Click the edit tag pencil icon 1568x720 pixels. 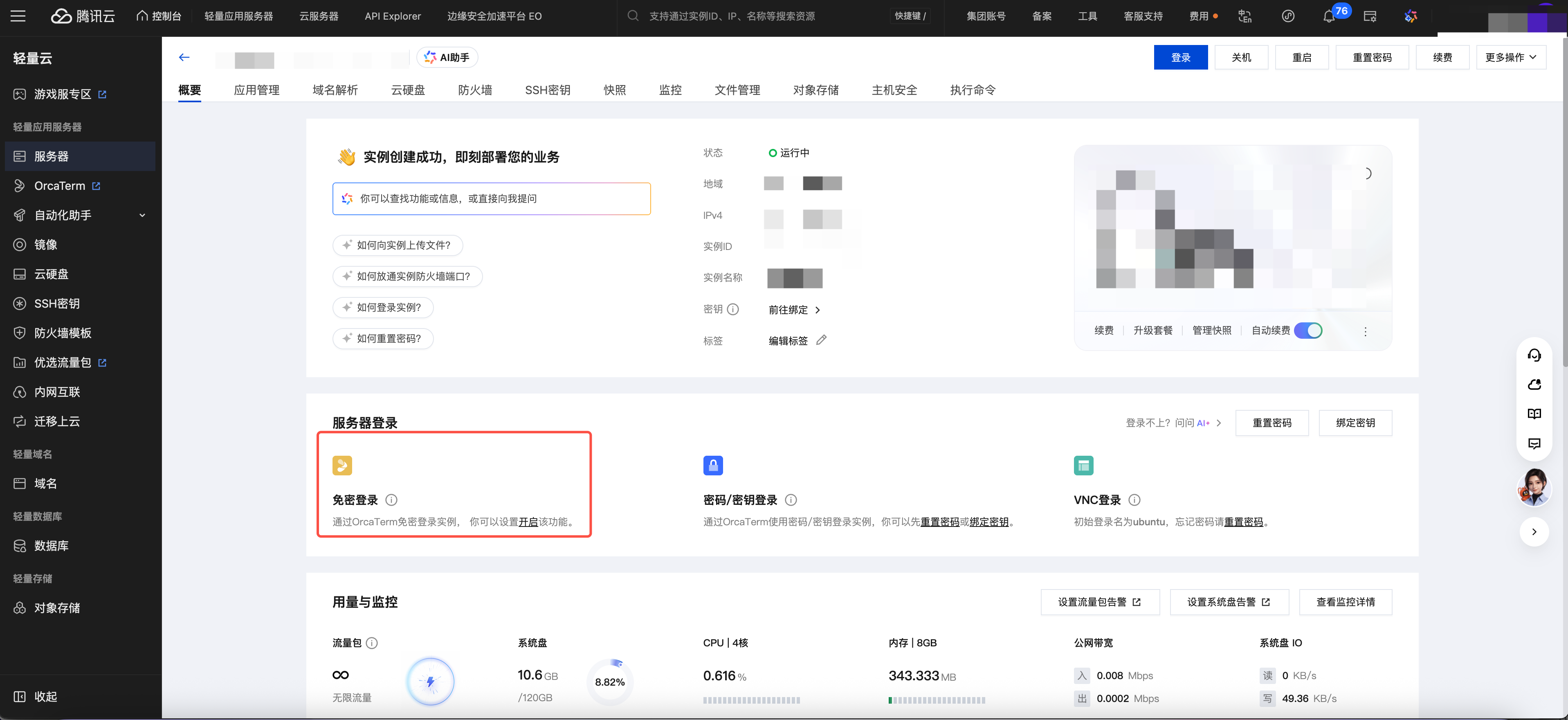[x=821, y=340]
